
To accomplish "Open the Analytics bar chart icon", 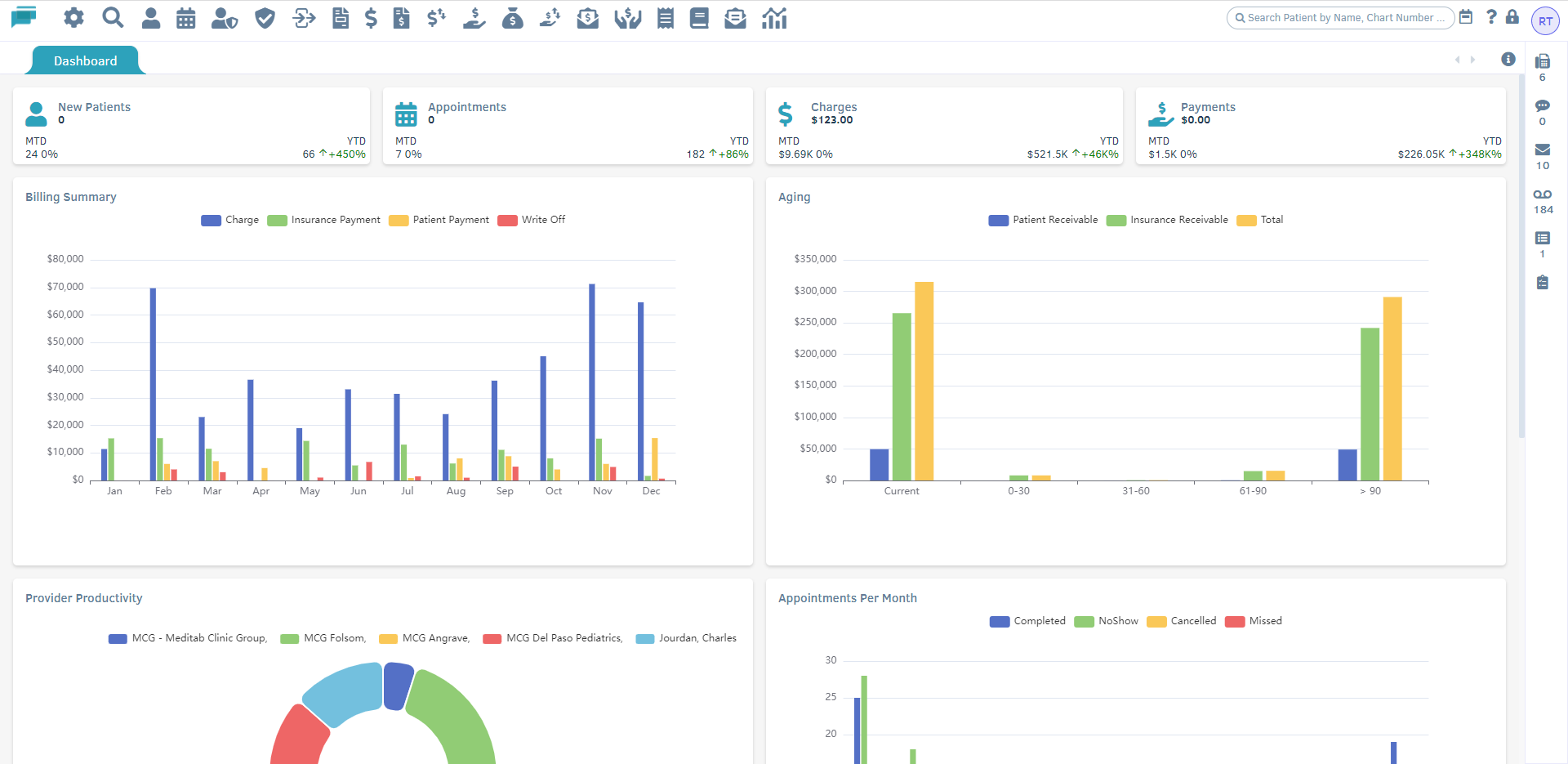I will pyautogui.click(x=773, y=18).
